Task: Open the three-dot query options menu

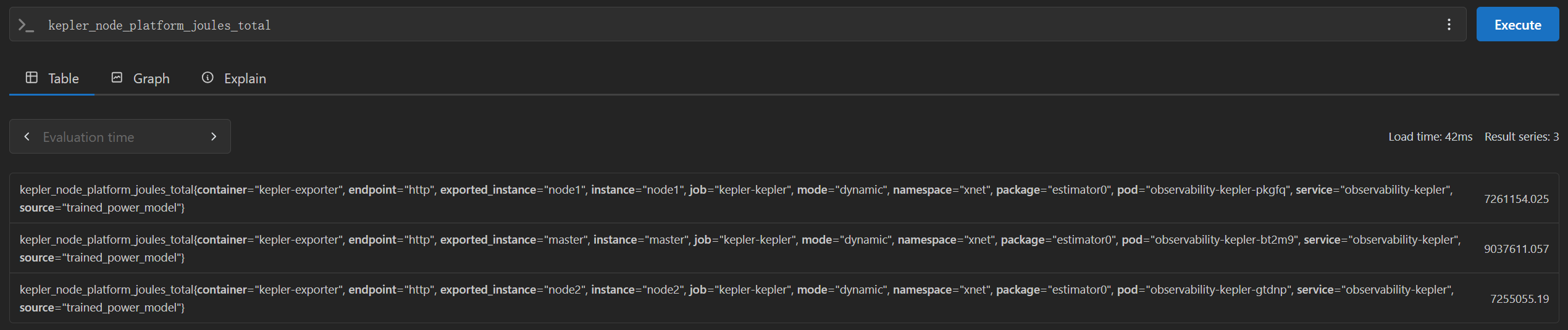Action: coord(1449,25)
